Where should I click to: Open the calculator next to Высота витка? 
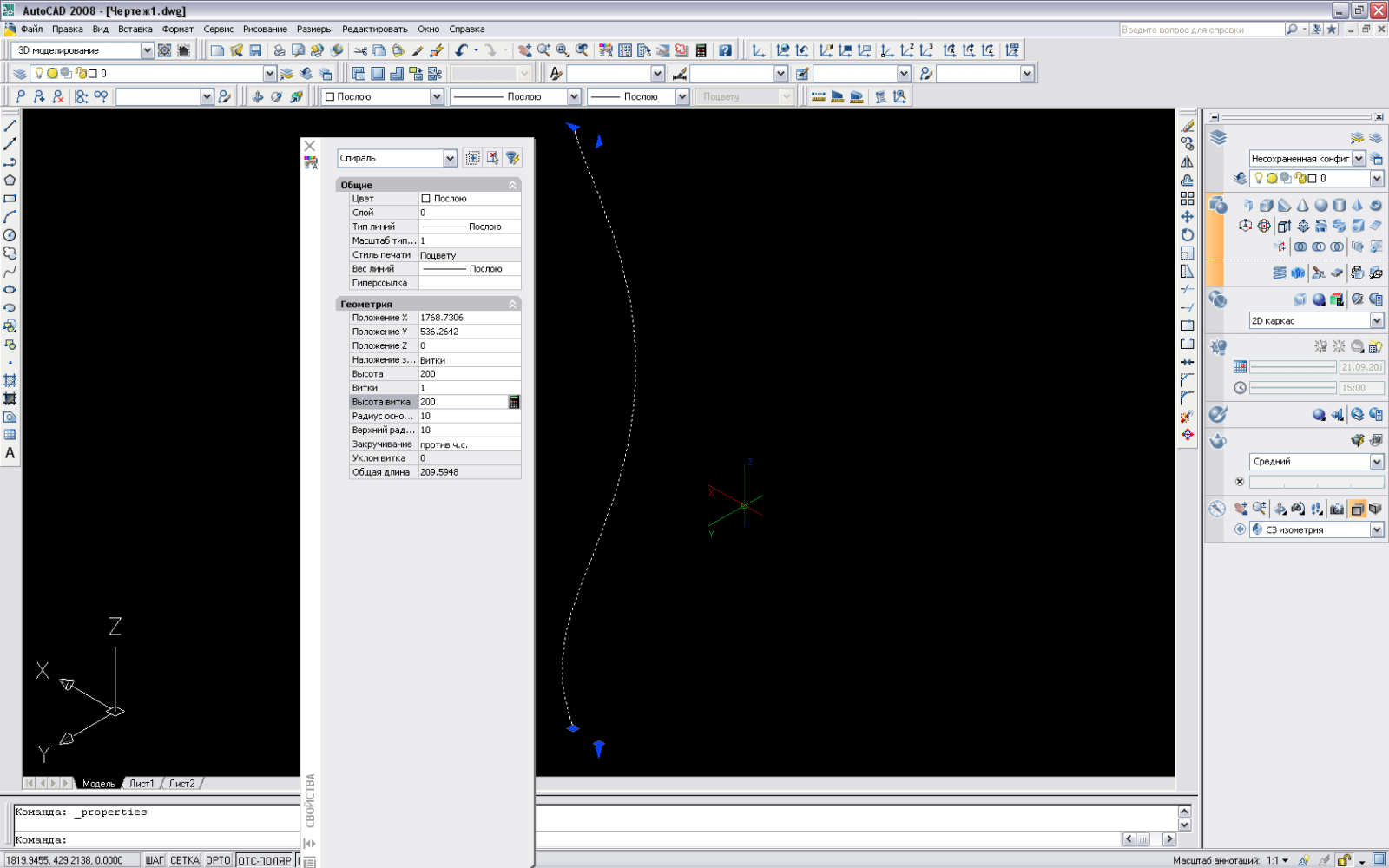point(514,402)
